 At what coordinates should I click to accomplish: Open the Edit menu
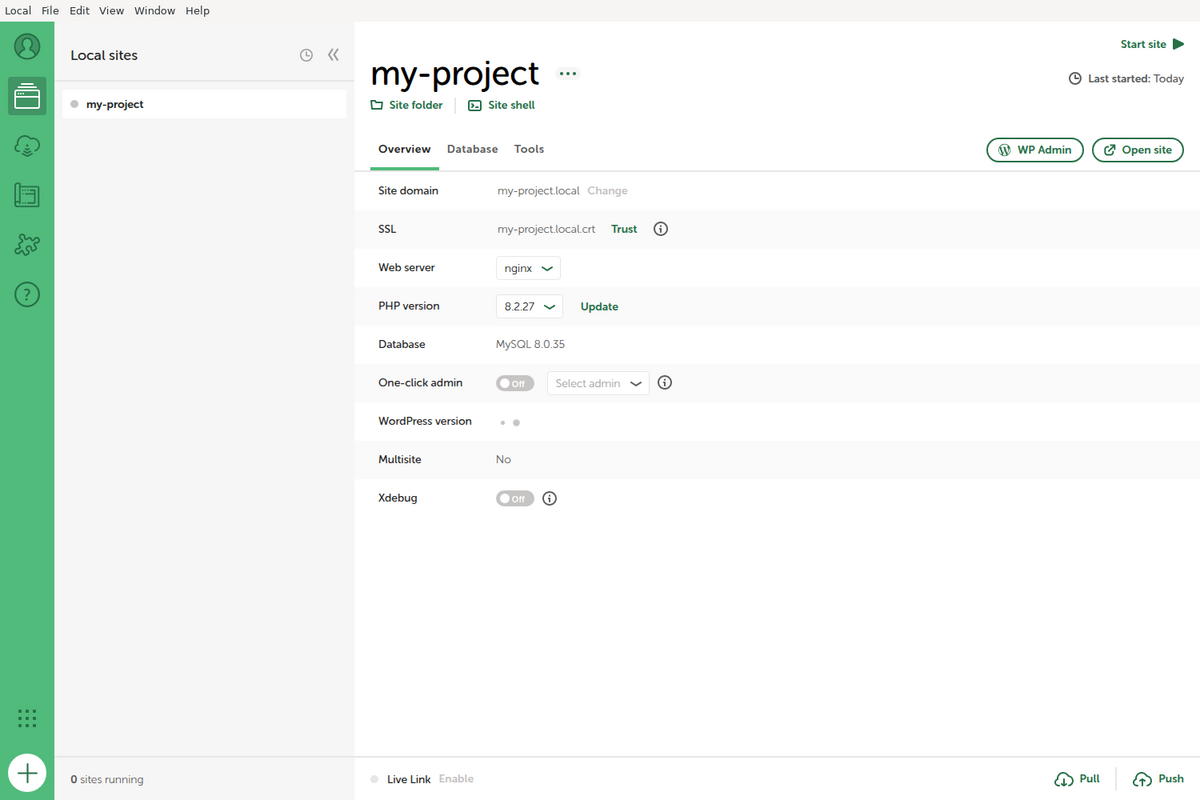click(x=79, y=10)
